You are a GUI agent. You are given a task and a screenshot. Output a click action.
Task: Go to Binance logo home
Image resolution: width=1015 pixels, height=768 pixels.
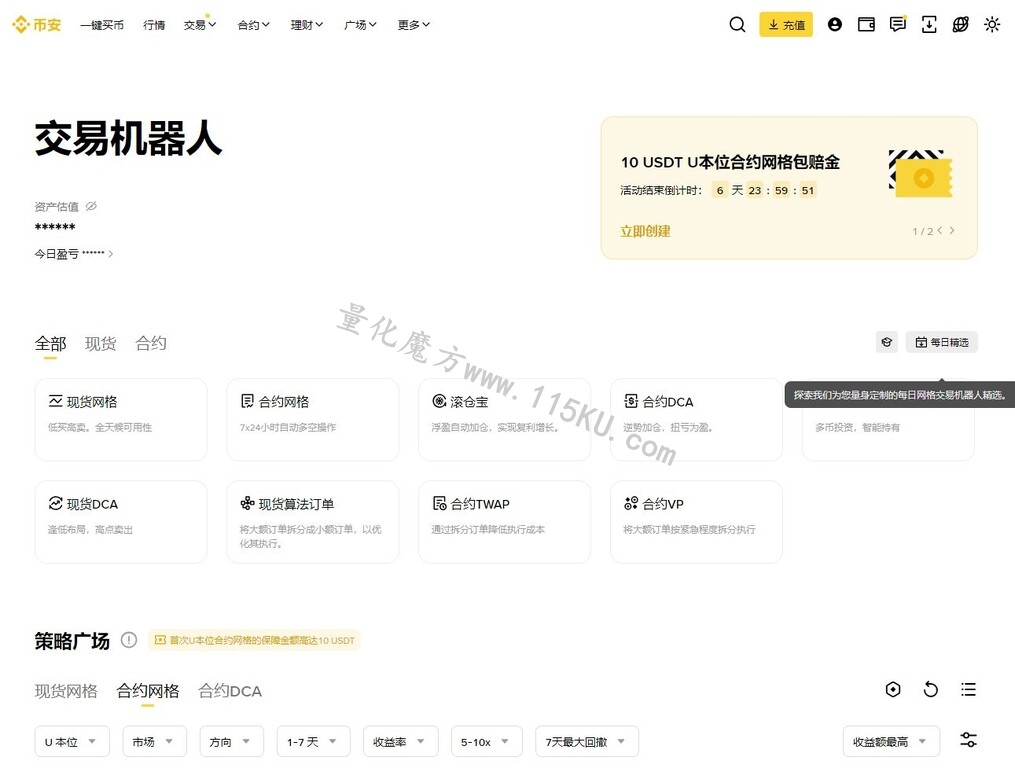36,25
